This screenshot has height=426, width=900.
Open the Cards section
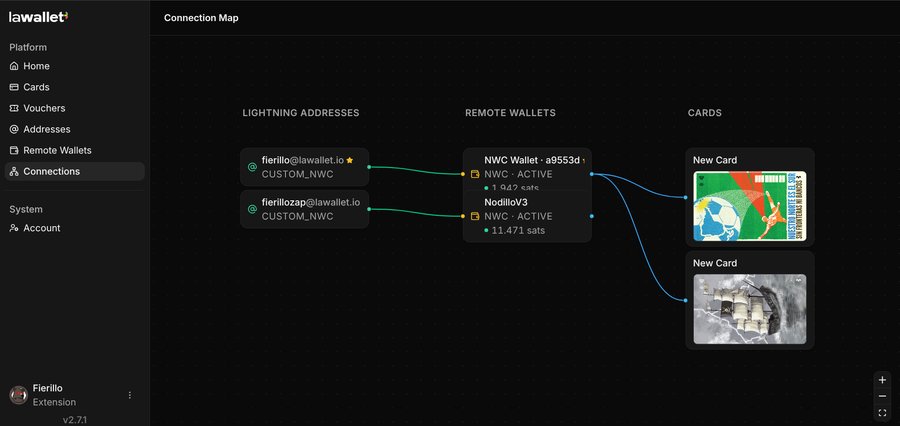75,87
